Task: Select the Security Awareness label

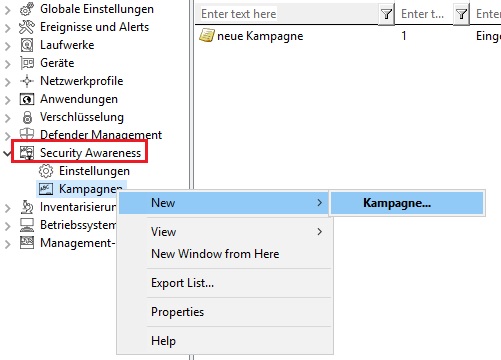Action: point(90,153)
